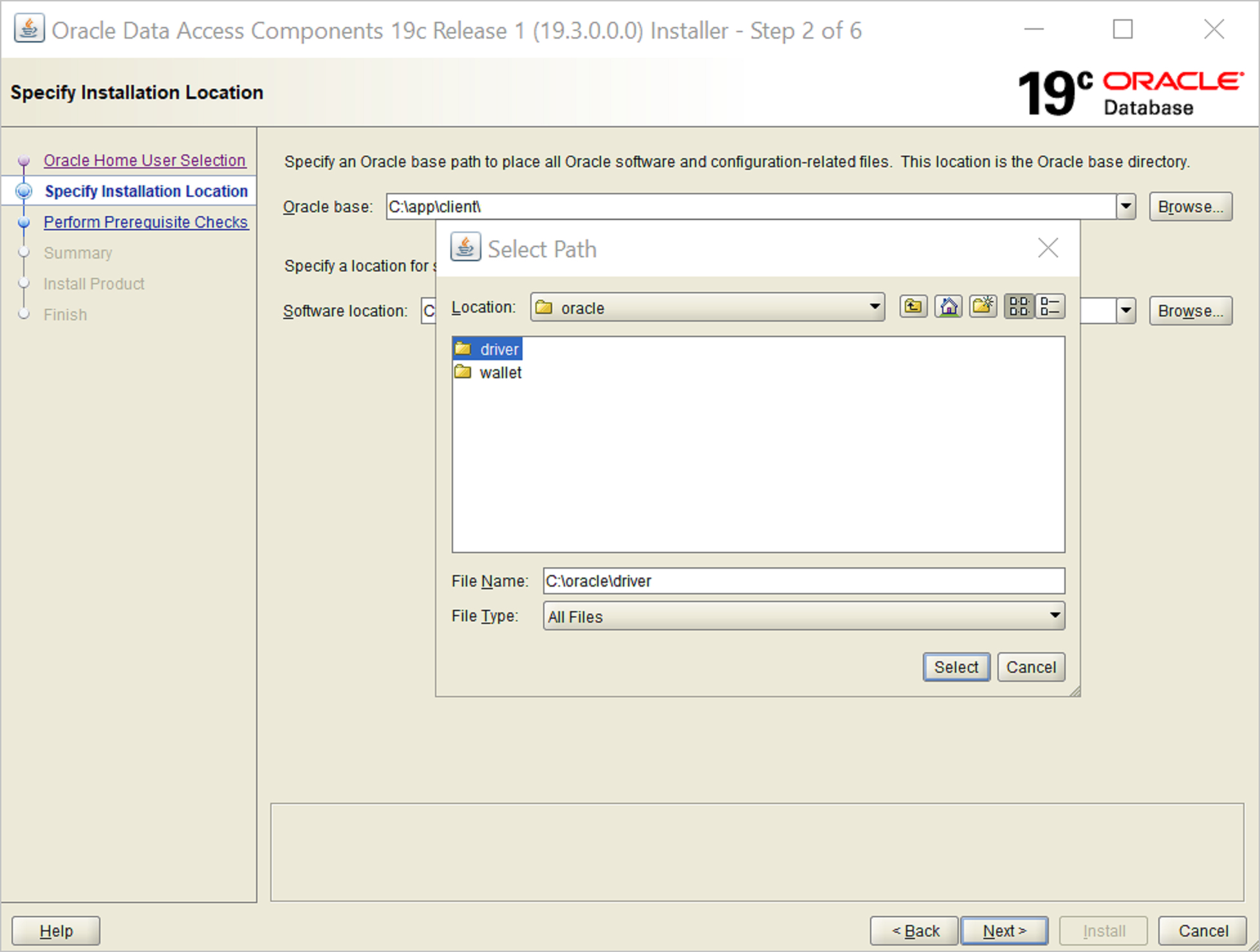The image size is (1260, 952).
Task: Expand the Oracle base dropdown arrow
Action: [x=1126, y=206]
